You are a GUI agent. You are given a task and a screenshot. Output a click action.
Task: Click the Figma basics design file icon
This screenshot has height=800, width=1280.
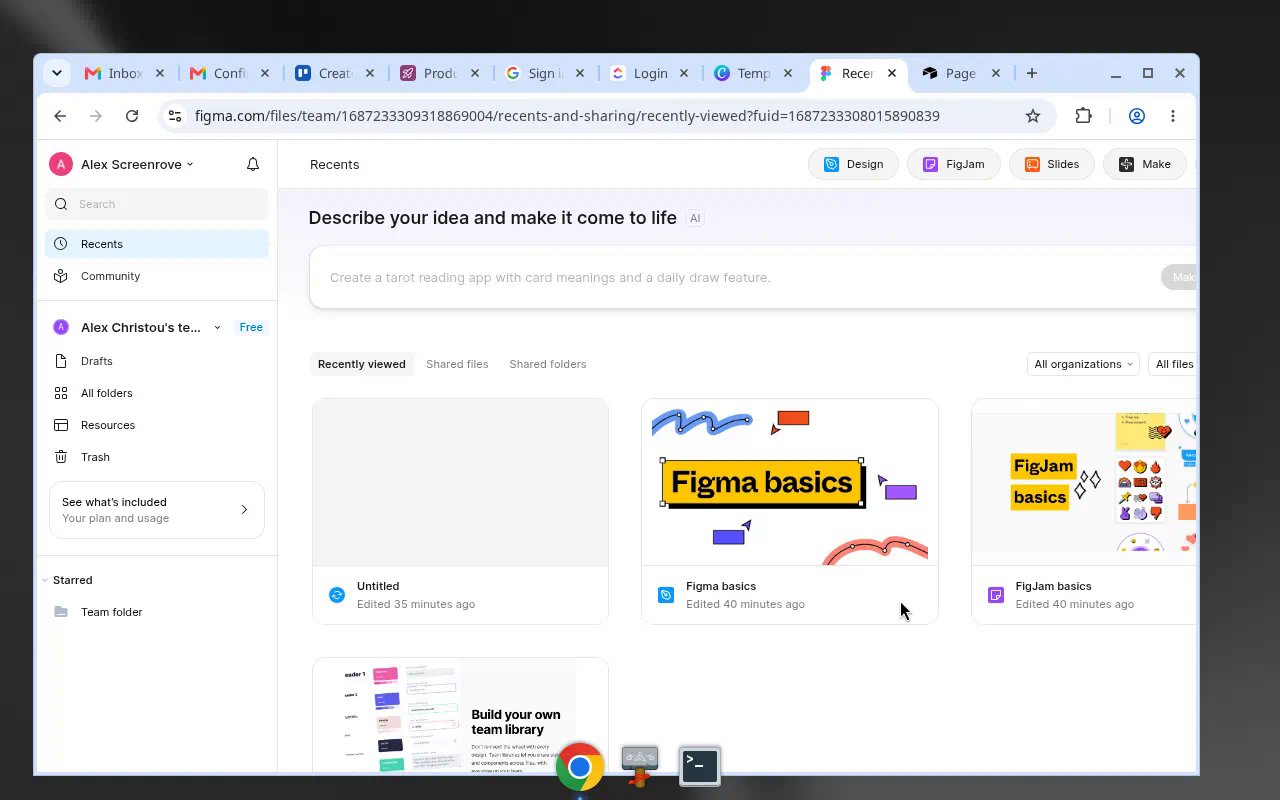point(666,595)
